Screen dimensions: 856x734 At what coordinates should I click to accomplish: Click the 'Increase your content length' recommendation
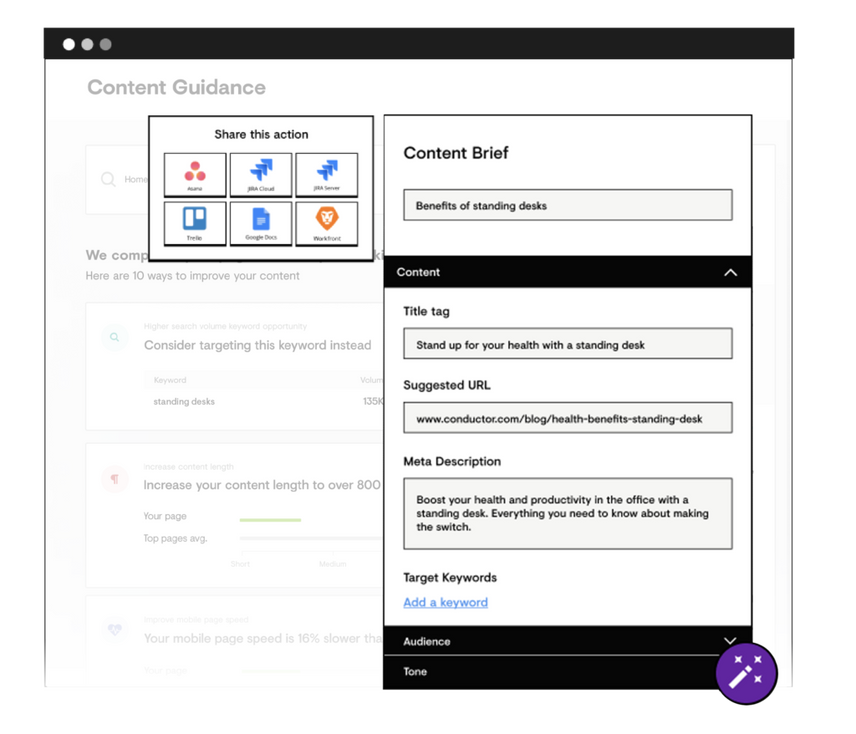[262, 485]
